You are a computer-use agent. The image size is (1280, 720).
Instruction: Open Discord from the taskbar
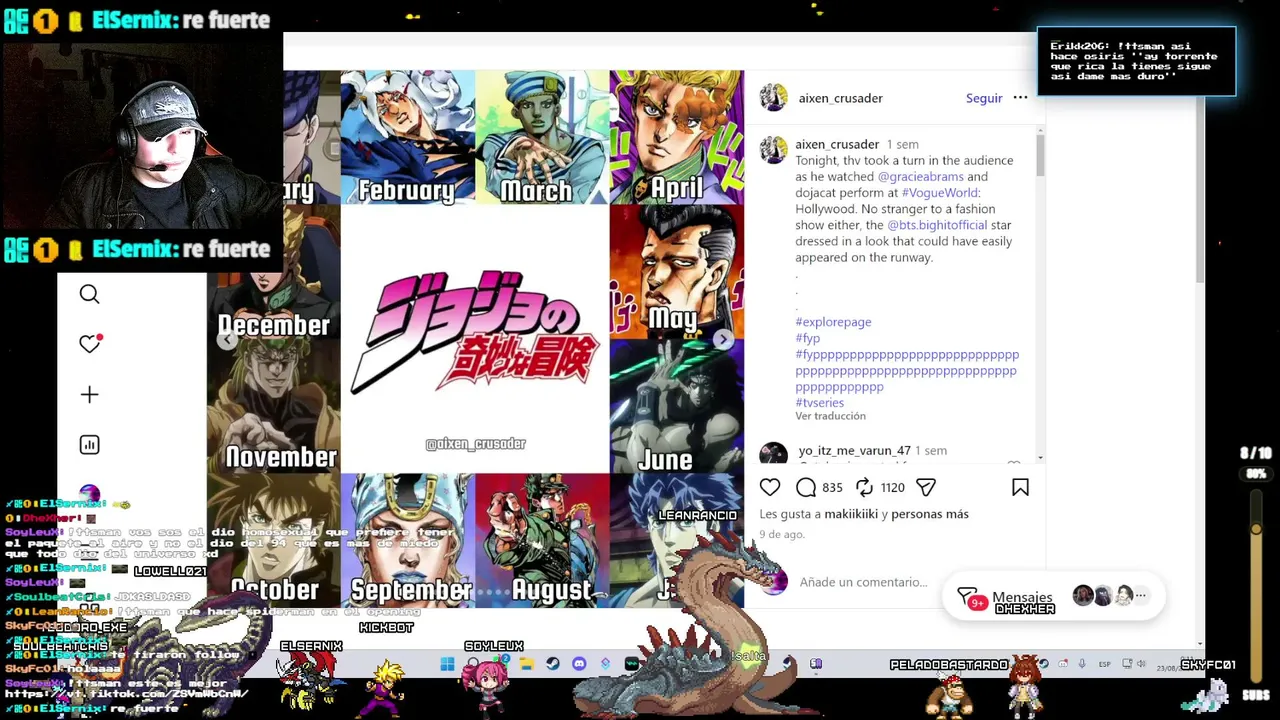579,664
